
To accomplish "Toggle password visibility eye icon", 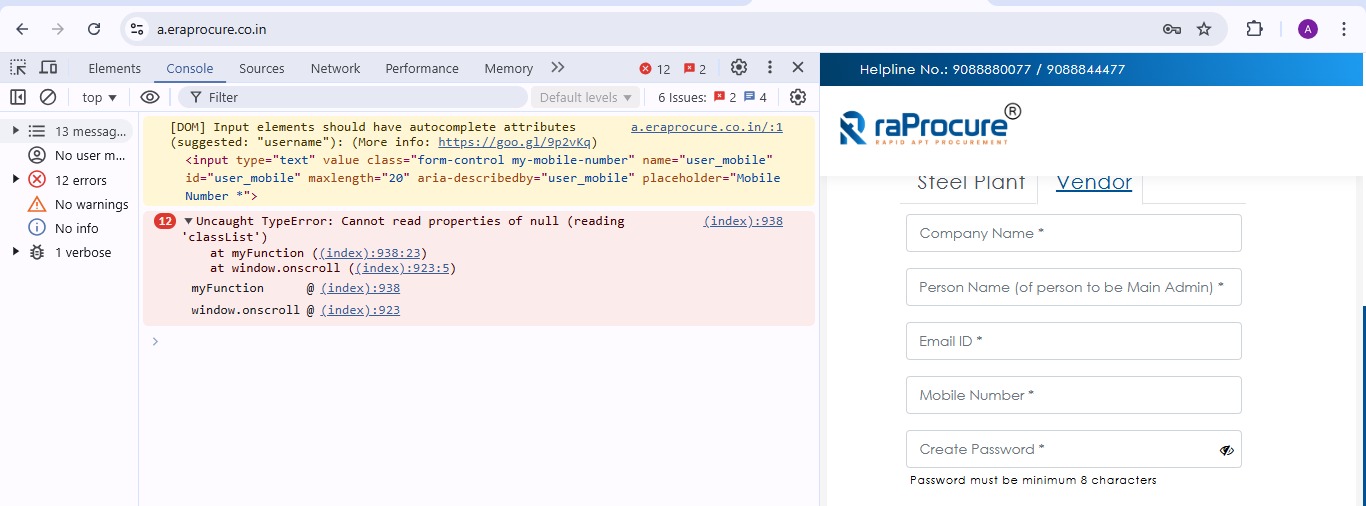I will coord(1226,450).
